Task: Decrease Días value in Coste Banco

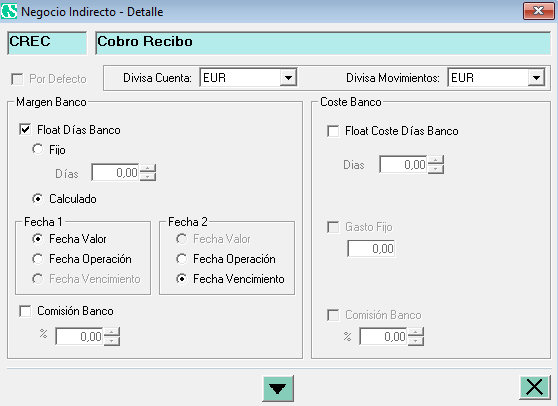Action: coord(436,169)
